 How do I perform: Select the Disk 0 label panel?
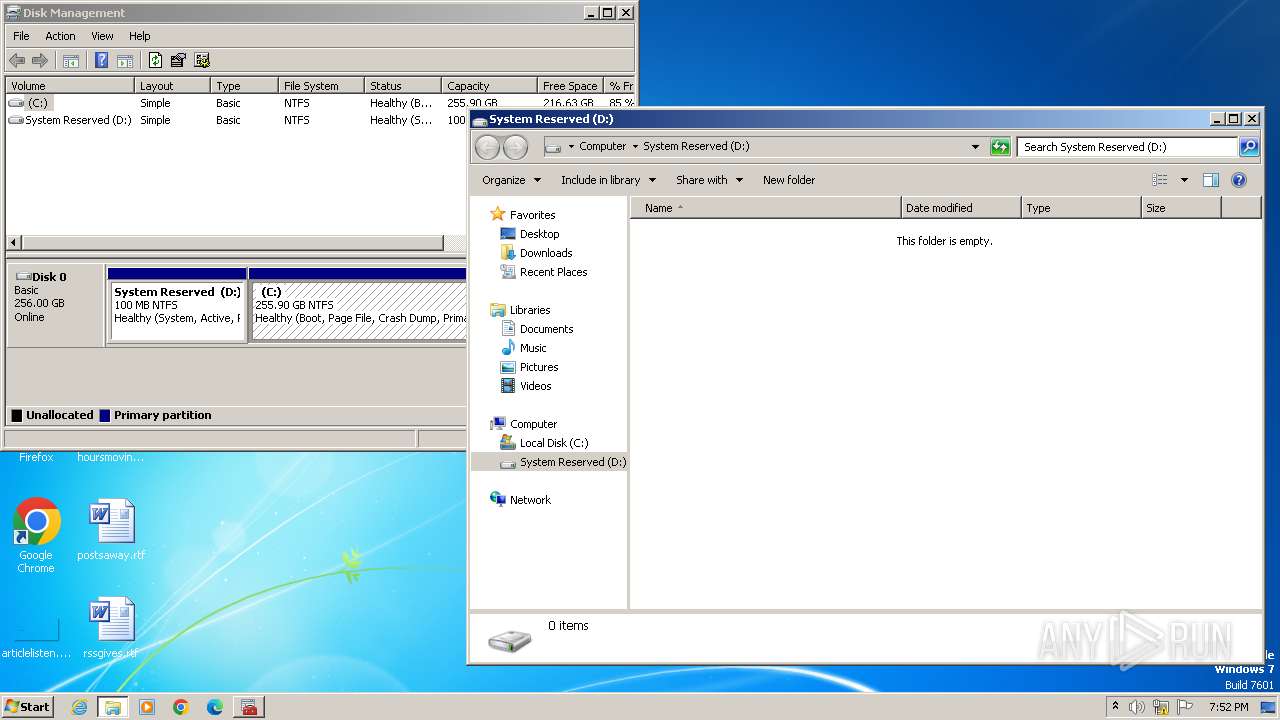[x=55, y=305]
